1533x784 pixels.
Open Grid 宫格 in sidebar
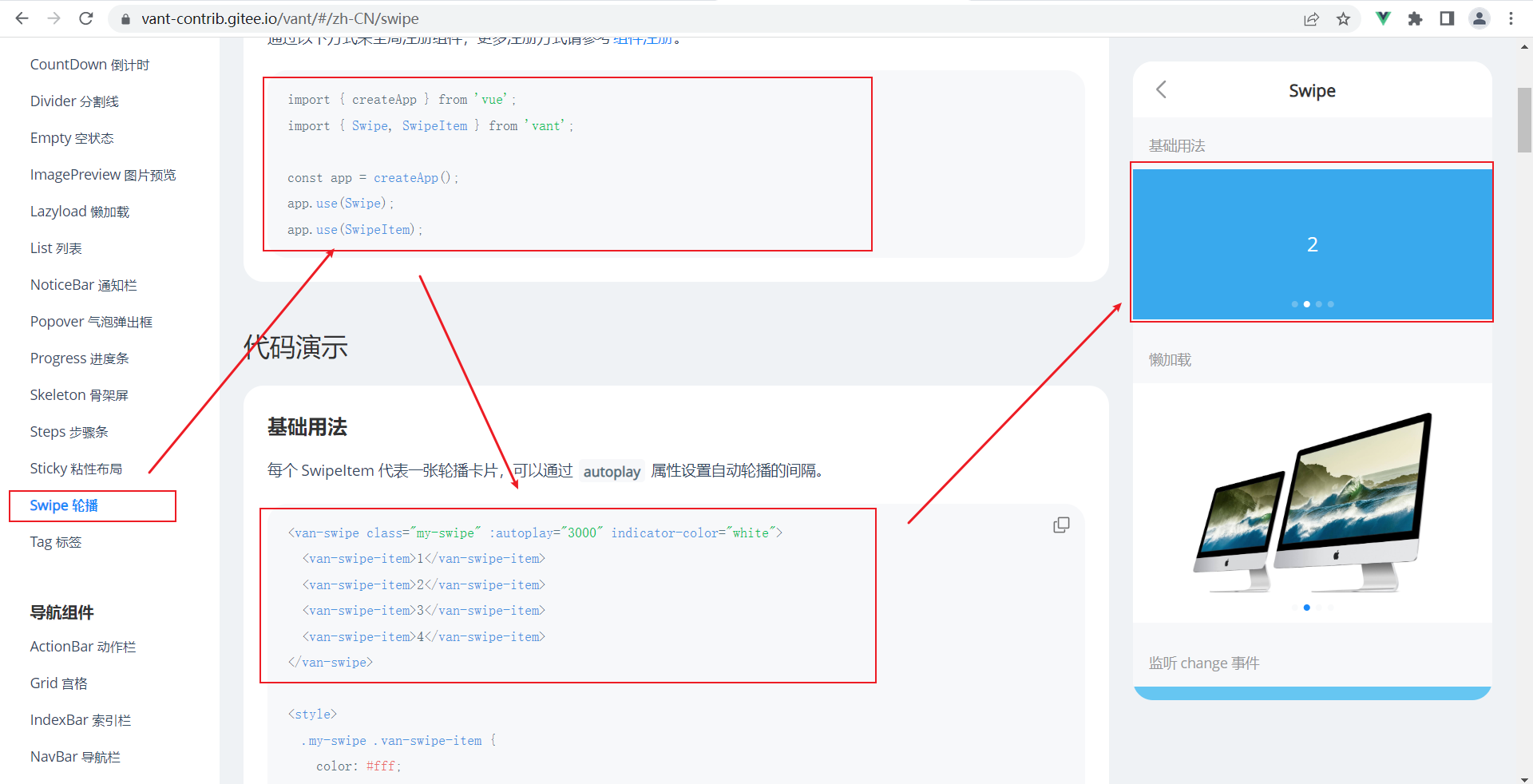[59, 683]
